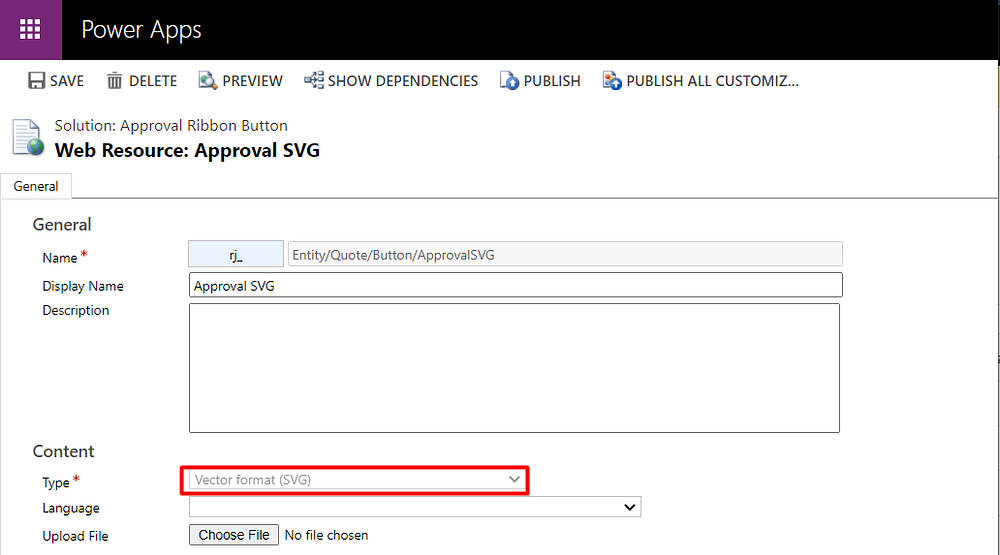Image resolution: width=1000 pixels, height=555 pixels.
Task: Click the SAVE label in toolbar
Action: (x=67, y=81)
